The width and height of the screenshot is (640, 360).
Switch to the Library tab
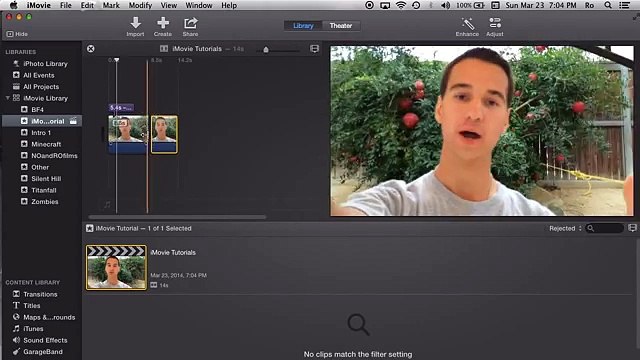click(x=303, y=26)
